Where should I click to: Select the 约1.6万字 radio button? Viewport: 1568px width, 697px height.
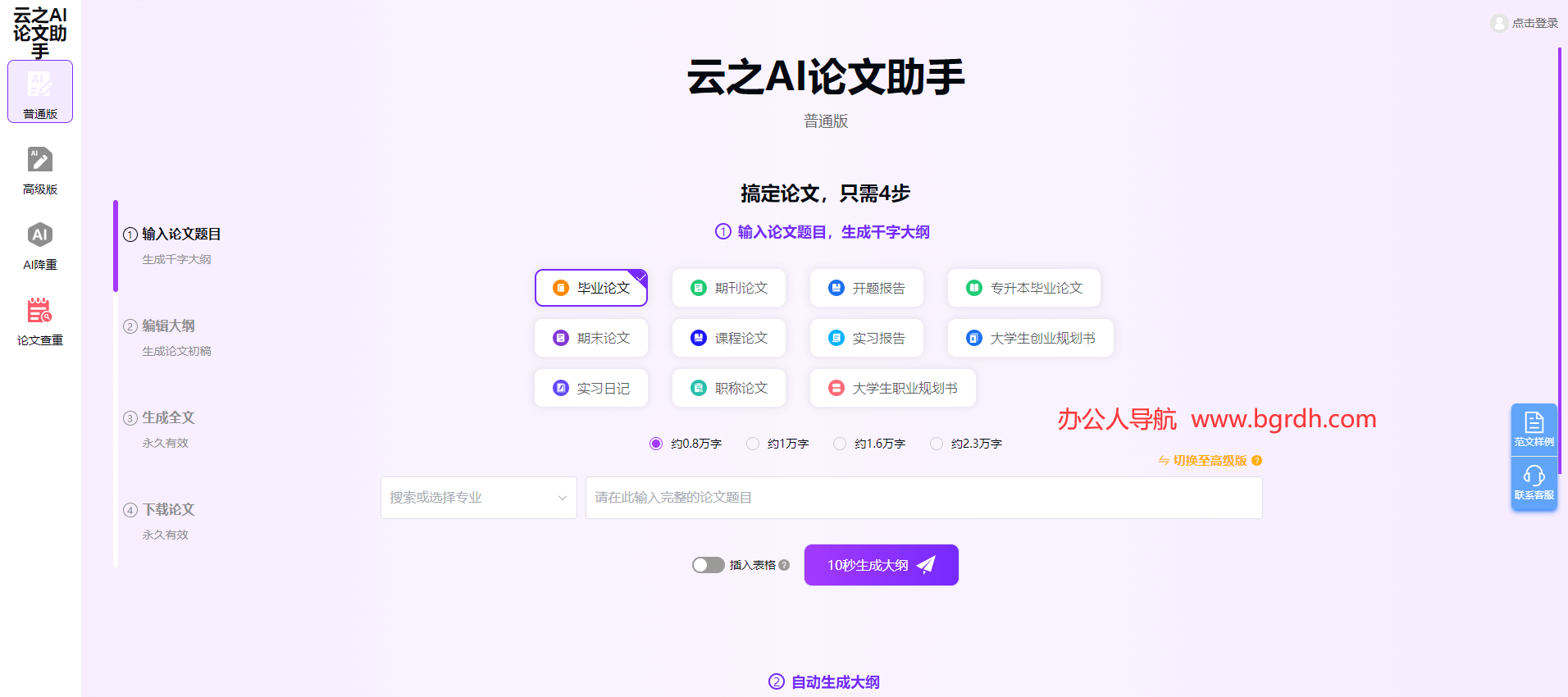[x=840, y=444]
